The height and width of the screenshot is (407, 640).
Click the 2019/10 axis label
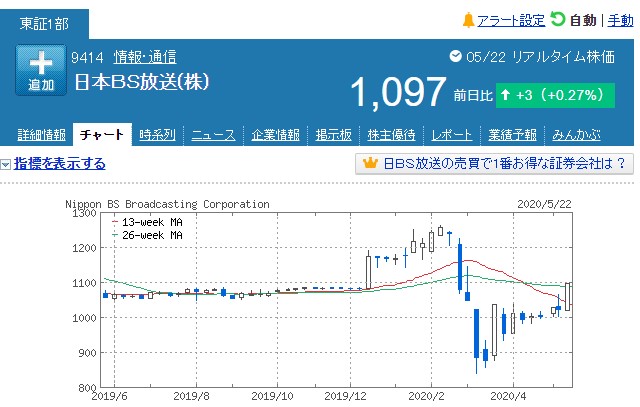click(272, 396)
